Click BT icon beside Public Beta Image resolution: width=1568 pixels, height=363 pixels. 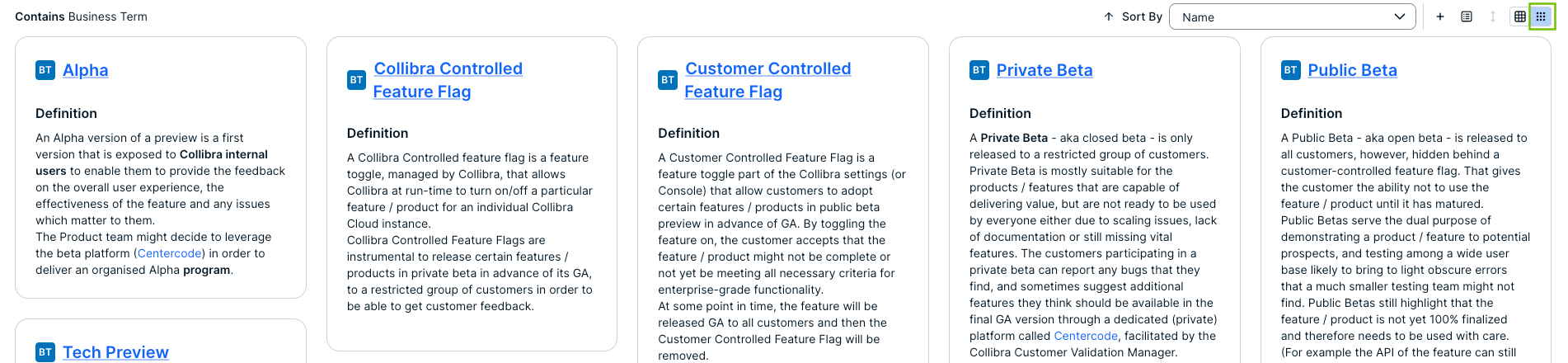(x=1291, y=70)
